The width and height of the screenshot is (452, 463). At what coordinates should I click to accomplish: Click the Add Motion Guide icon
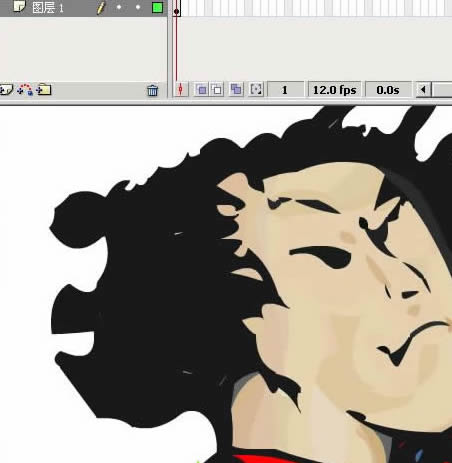(x=25, y=90)
